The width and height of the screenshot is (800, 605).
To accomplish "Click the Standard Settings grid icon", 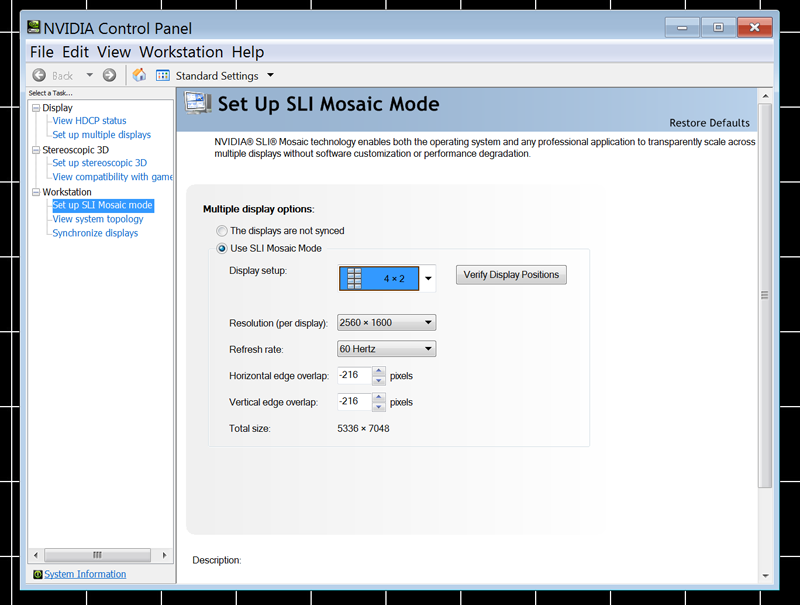I will pyautogui.click(x=163, y=75).
